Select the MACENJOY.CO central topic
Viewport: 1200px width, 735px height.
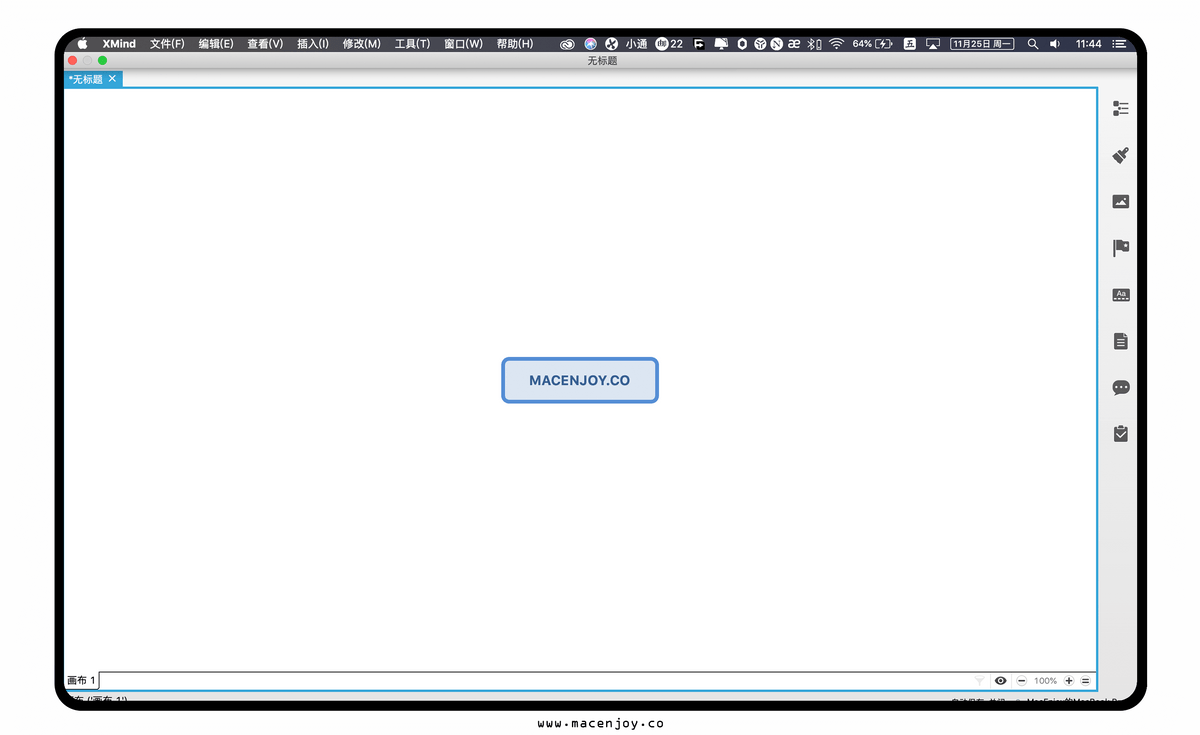tap(580, 380)
